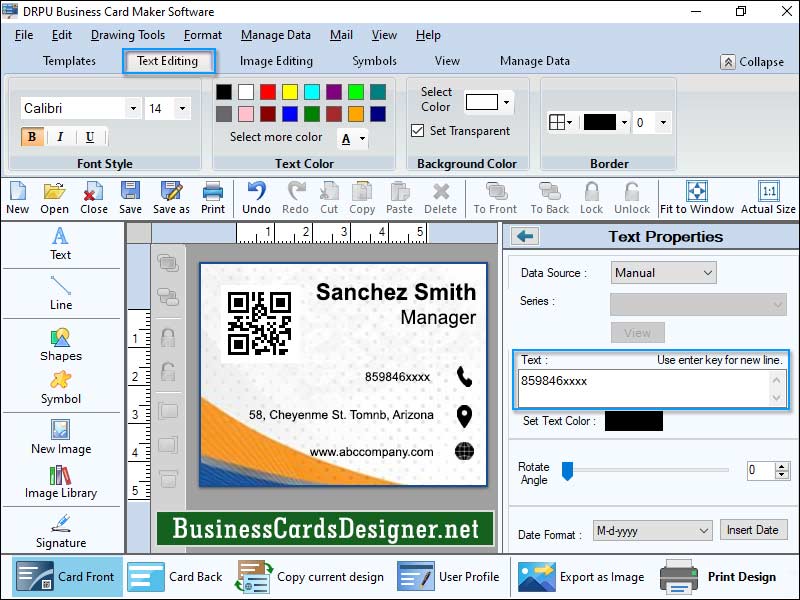Open the Data Source Manual dropdown

(x=663, y=273)
